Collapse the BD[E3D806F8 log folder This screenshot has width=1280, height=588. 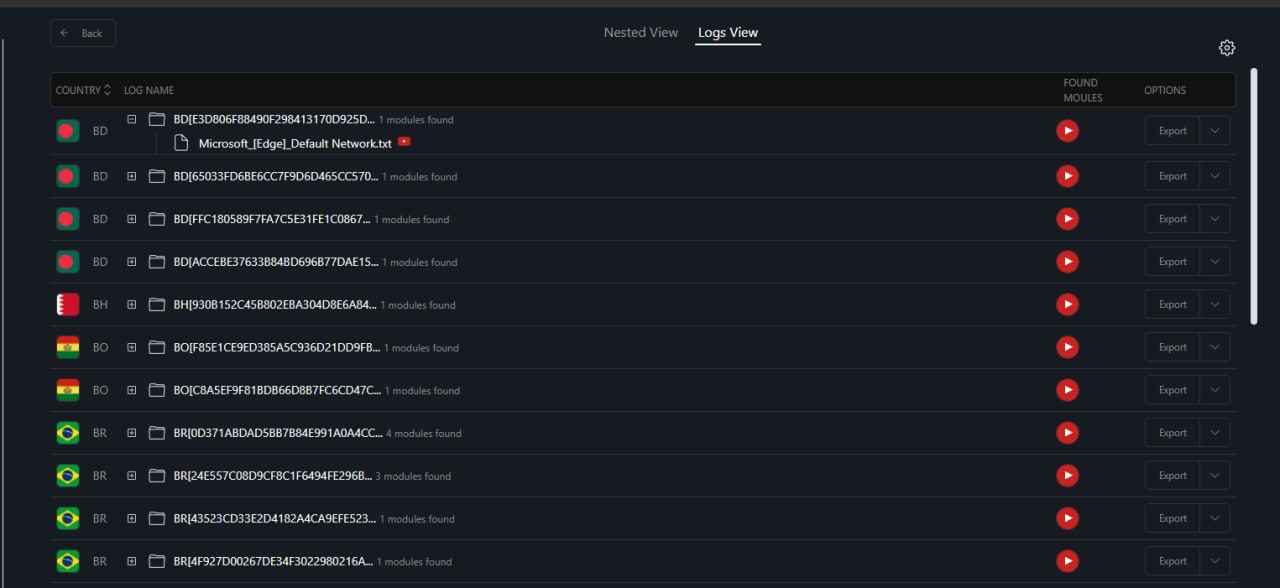(131, 119)
